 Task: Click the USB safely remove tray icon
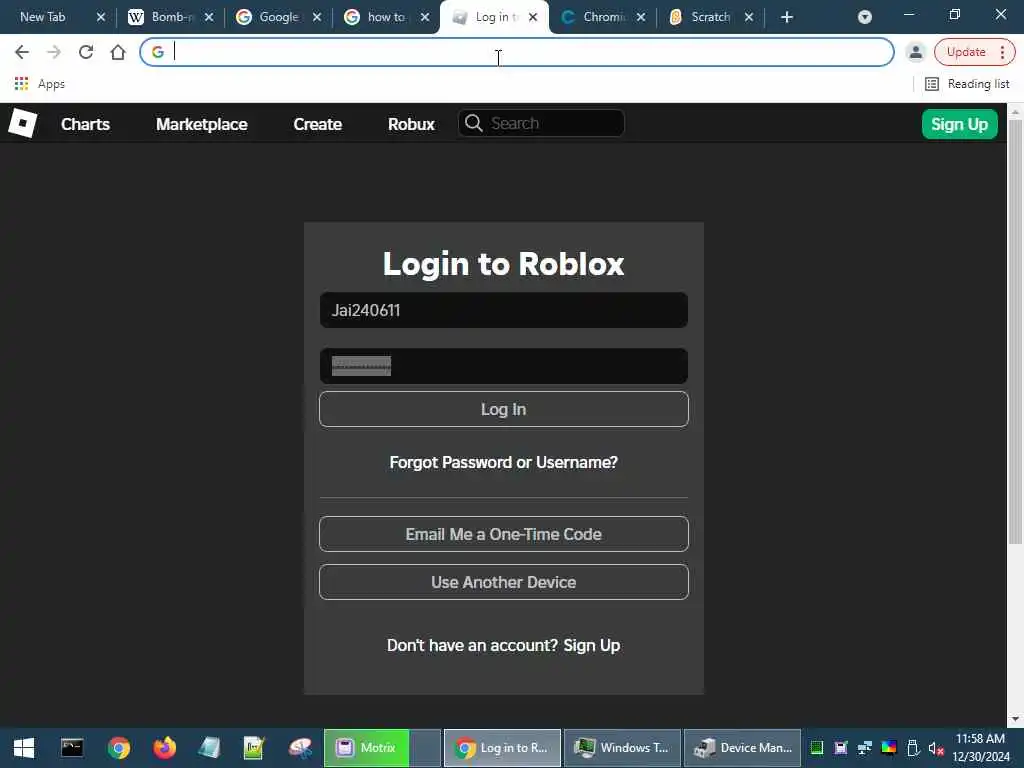[x=913, y=748]
